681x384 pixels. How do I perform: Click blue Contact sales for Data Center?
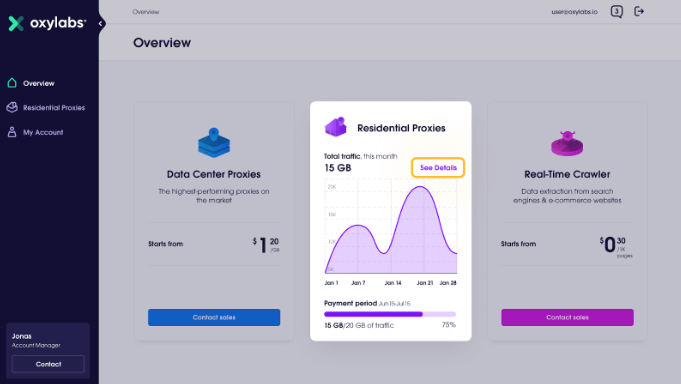tap(214, 318)
